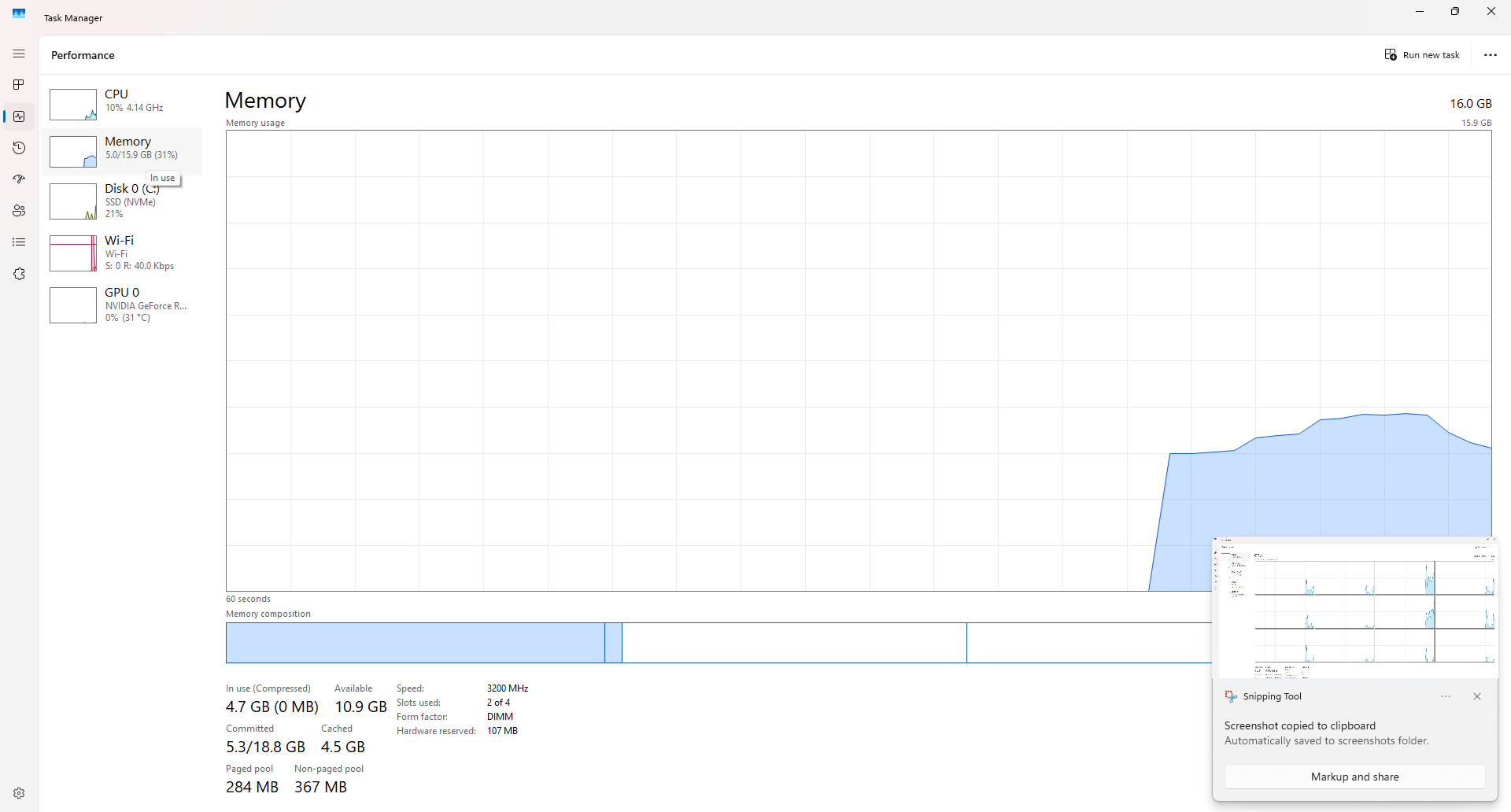Click the standby segment of memory composition bar
This screenshot has height=812, width=1511.
click(794, 643)
